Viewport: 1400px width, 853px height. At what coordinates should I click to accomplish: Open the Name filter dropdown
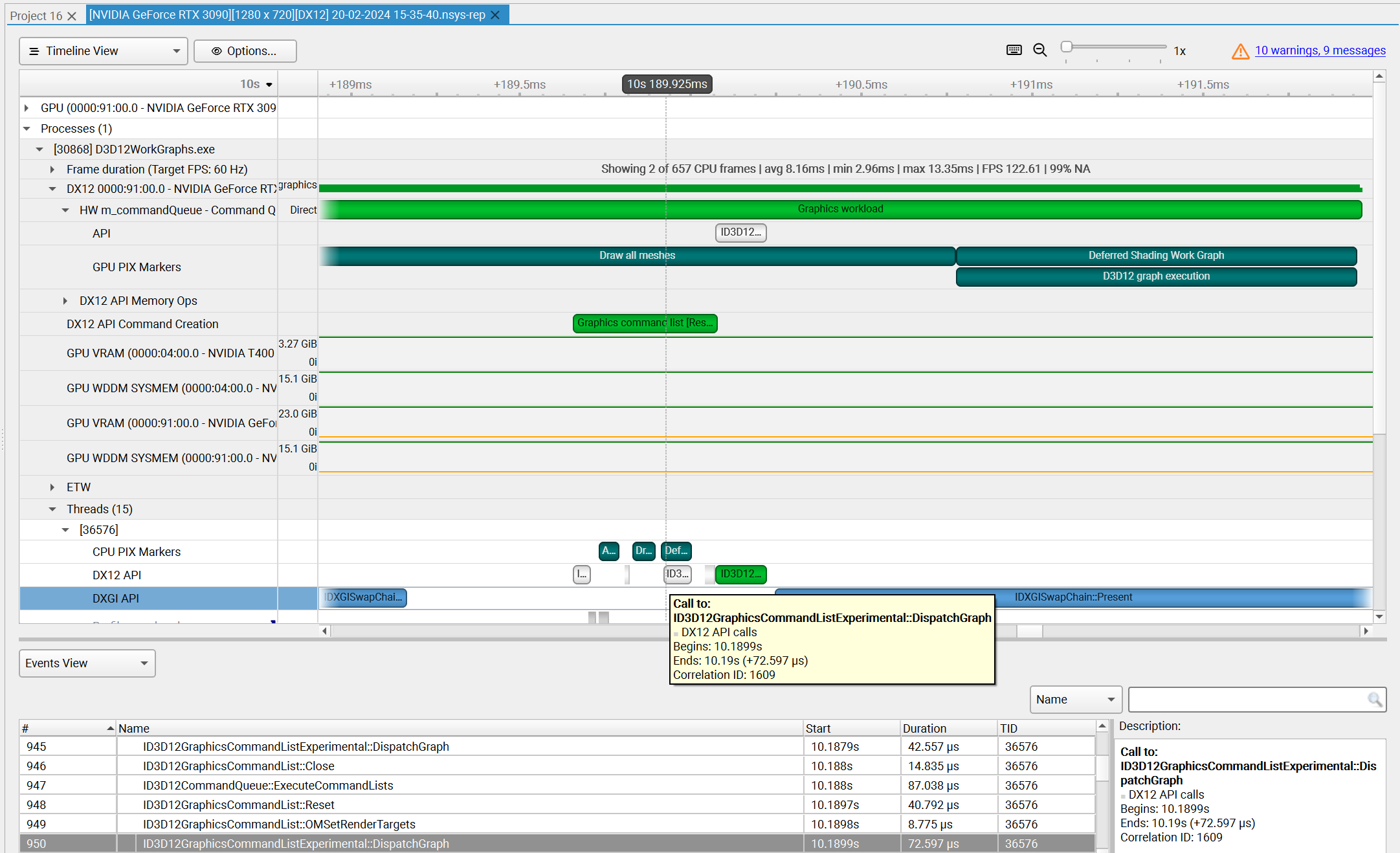pyautogui.click(x=1111, y=700)
